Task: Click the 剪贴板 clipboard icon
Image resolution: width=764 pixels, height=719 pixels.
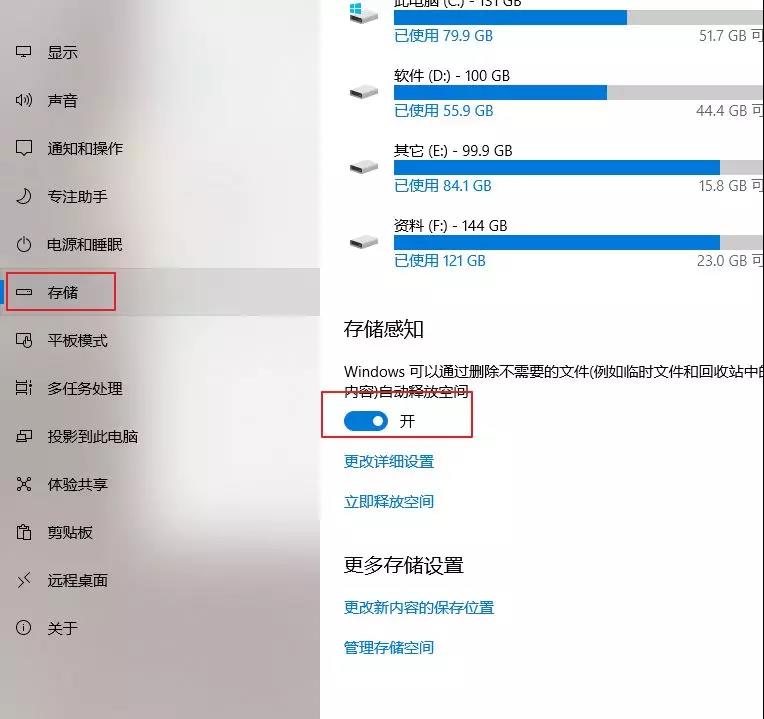Action: [x=23, y=532]
